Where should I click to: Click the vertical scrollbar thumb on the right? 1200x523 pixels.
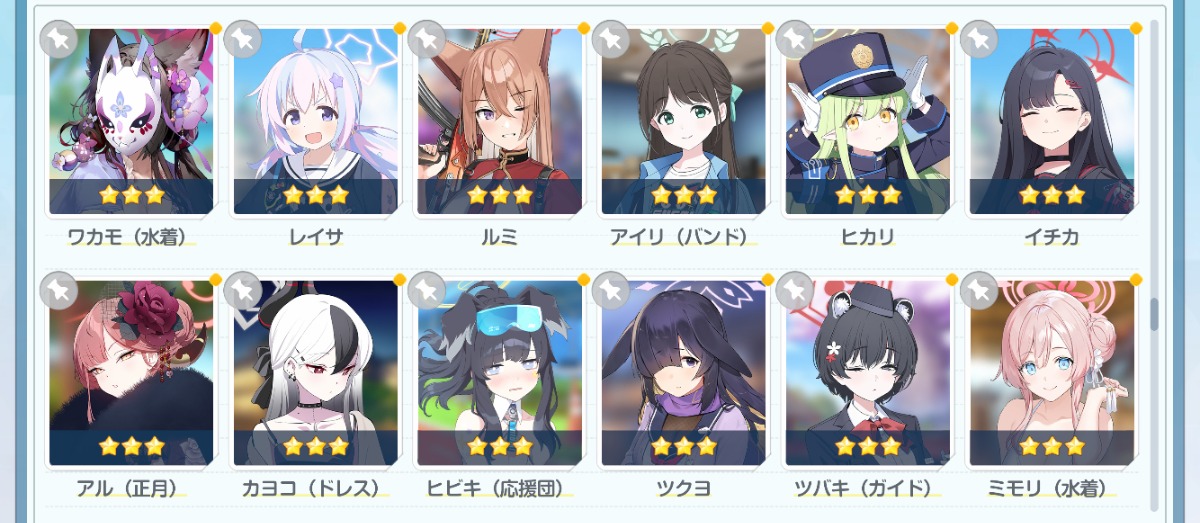coord(1153,314)
